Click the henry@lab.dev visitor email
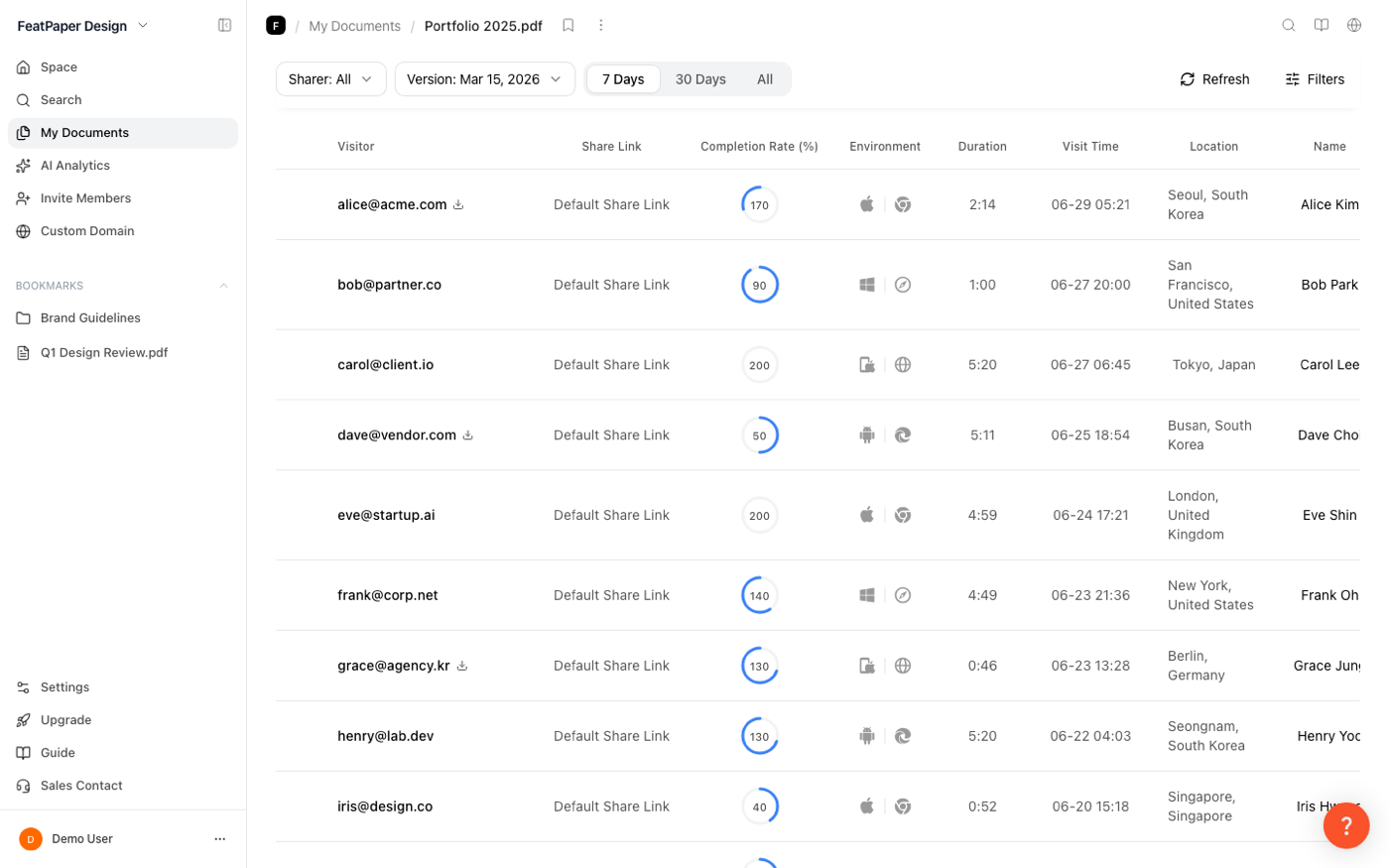 385,736
